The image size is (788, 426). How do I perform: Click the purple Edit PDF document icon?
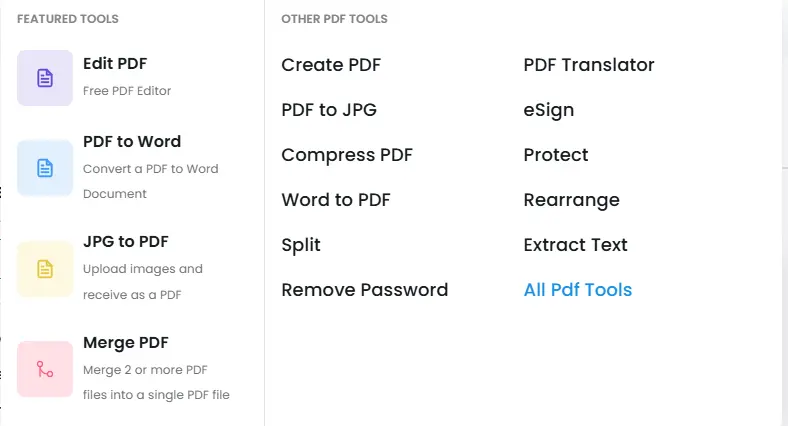(45, 78)
